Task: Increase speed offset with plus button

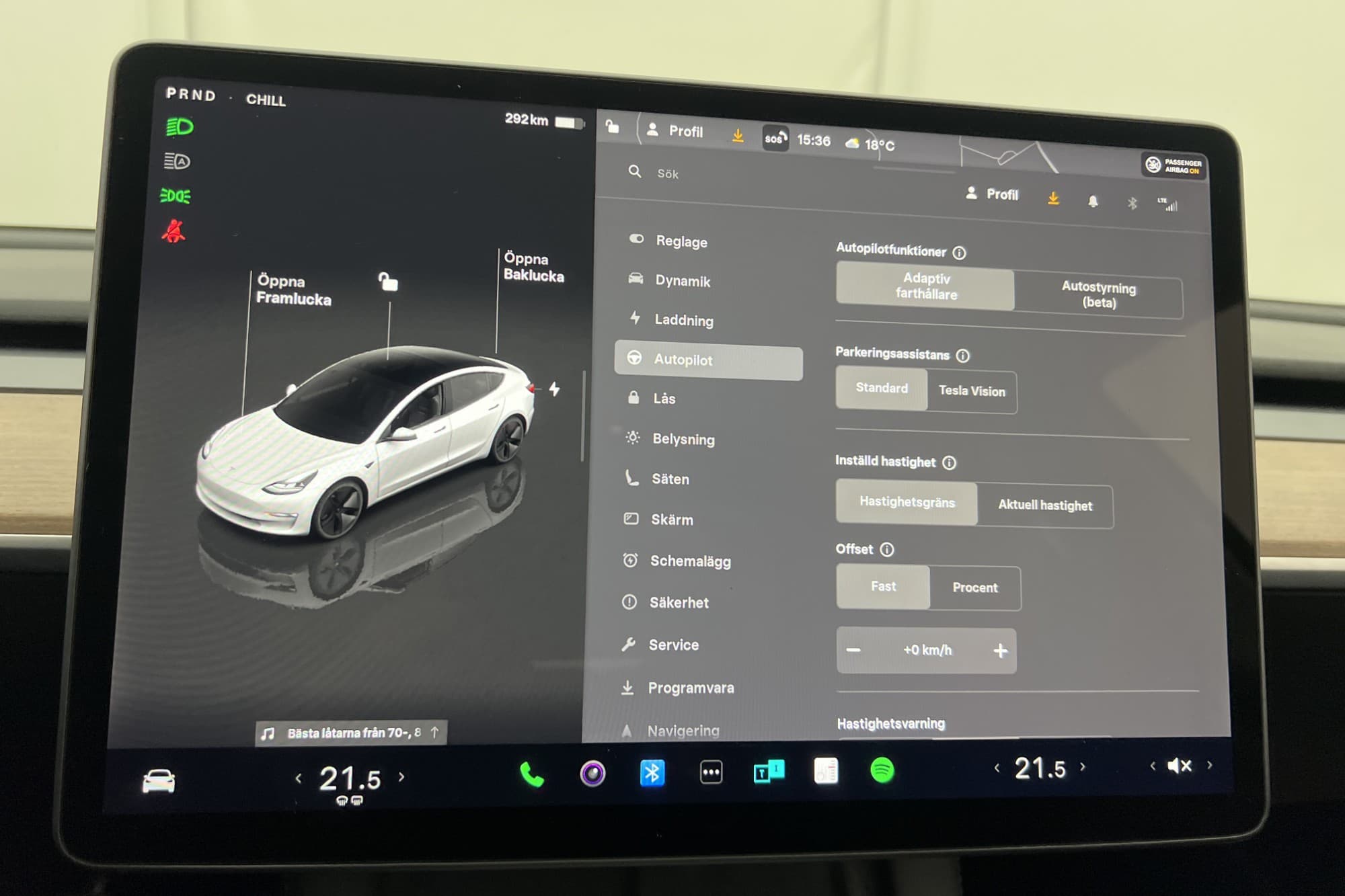Action: pos(1000,651)
